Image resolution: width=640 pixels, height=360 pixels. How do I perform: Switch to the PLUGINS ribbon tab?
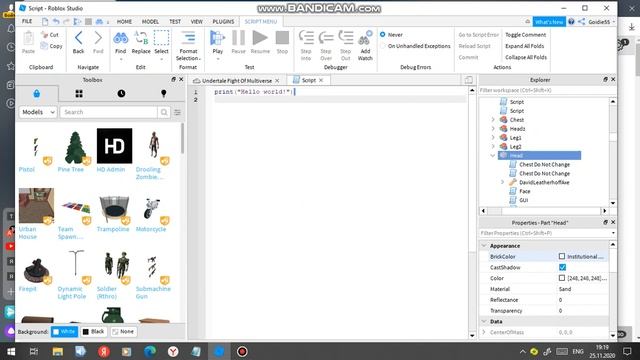click(x=223, y=22)
